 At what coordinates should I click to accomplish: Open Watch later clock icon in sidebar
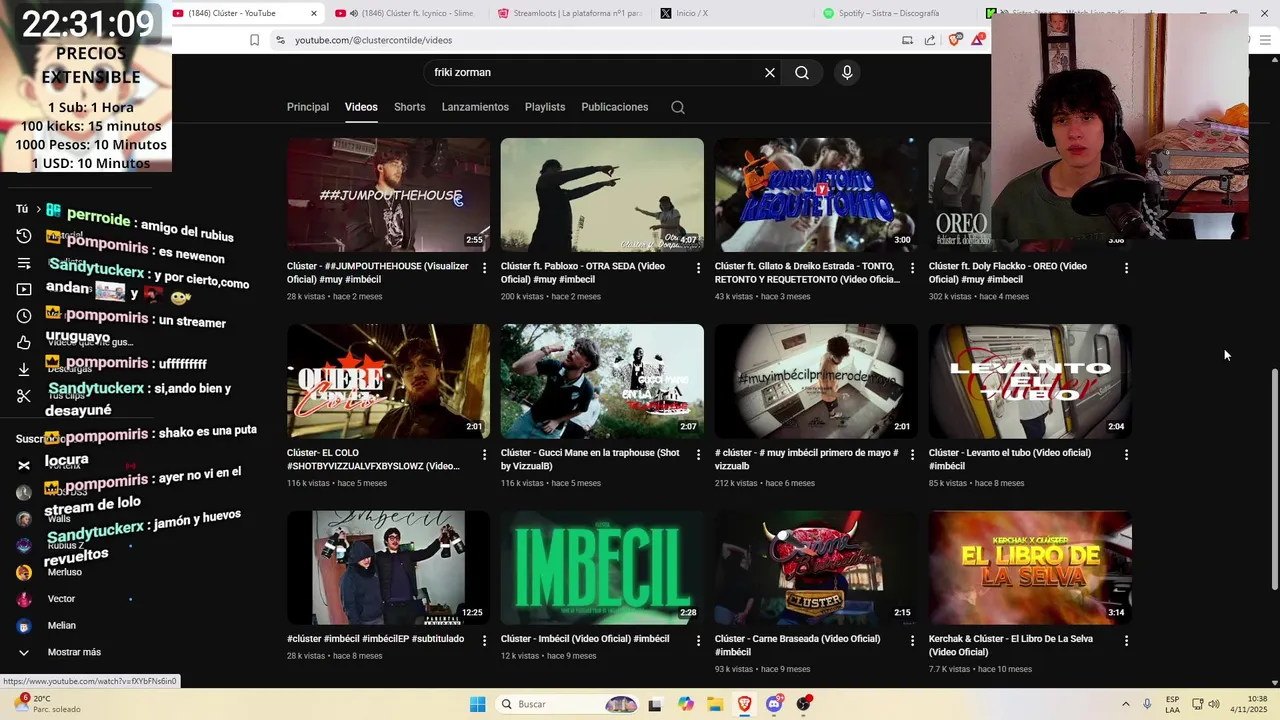click(24, 316)
